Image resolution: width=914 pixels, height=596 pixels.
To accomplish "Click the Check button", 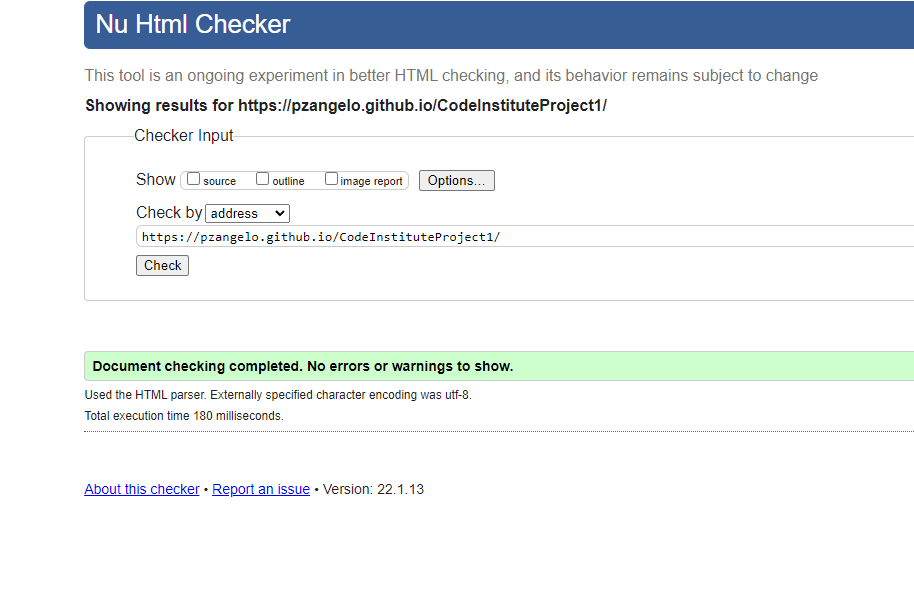I will (x=163, y=265).
